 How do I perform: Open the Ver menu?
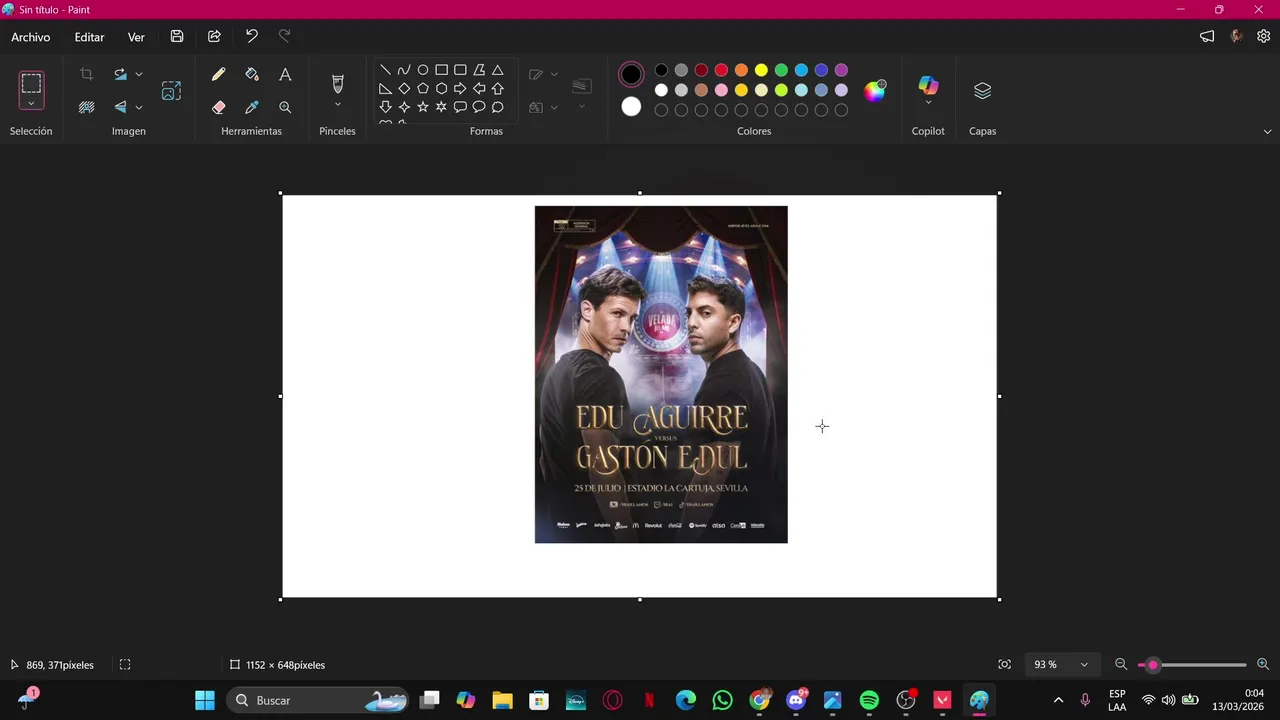click(136, 37)
